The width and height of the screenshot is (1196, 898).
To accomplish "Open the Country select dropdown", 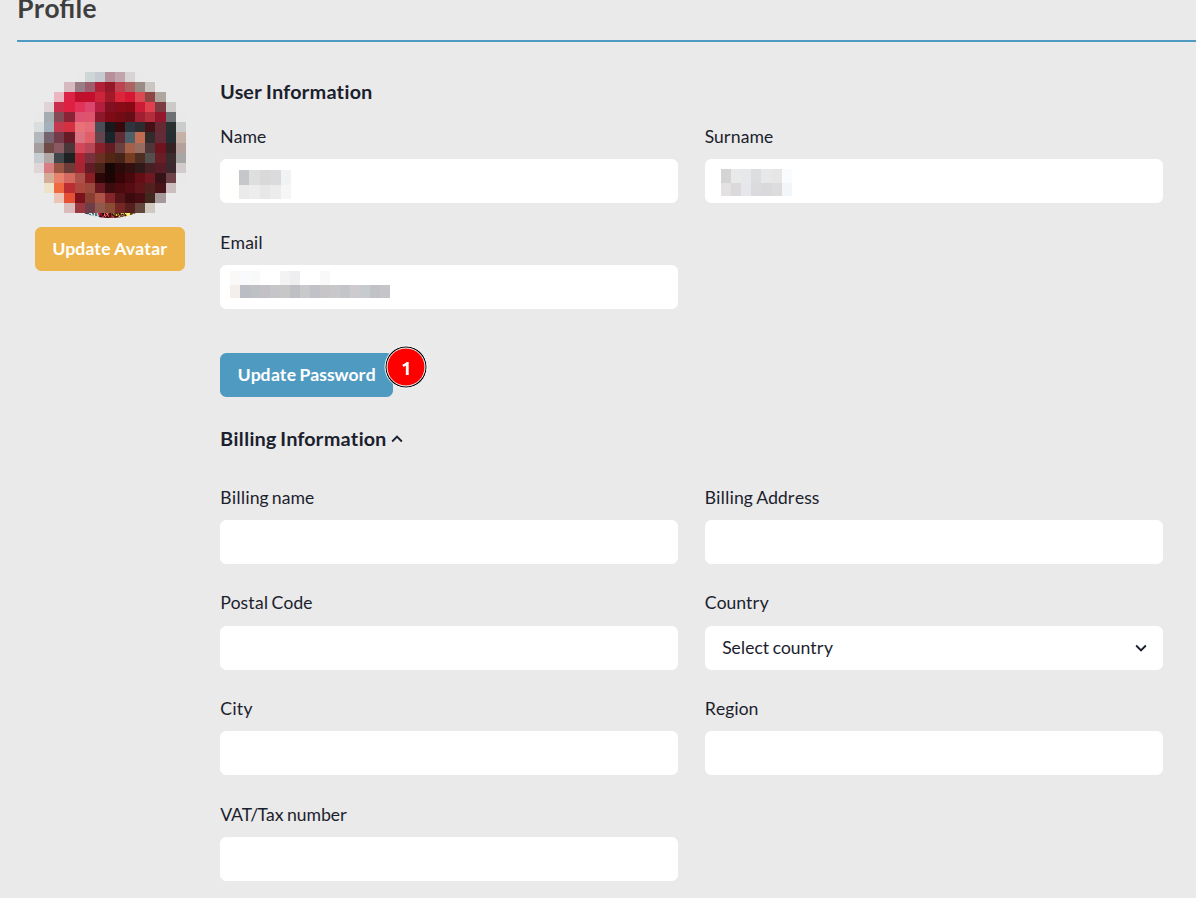I will pos(934,648).
